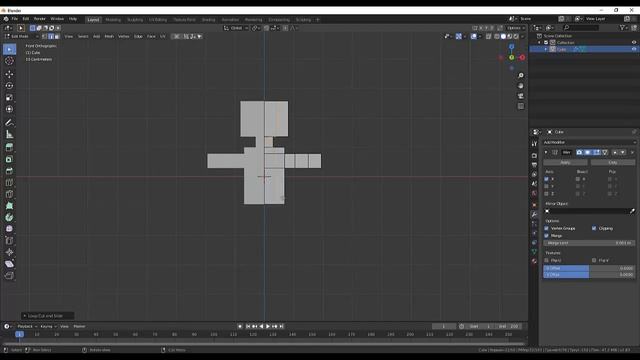This screenshot has height=360, width=640.
Task: Disable the Clipping option
Action: tap(594, 228)
